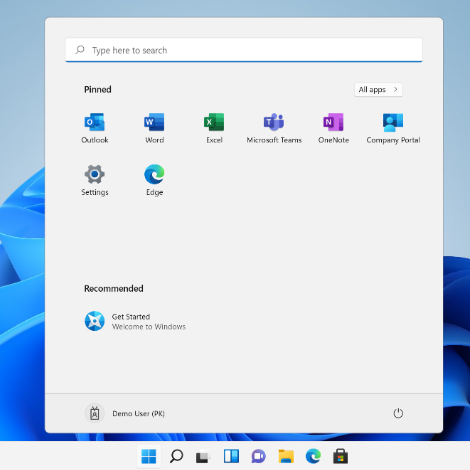Launch Edge from pinned apps
470x470 pixels.
154,180
